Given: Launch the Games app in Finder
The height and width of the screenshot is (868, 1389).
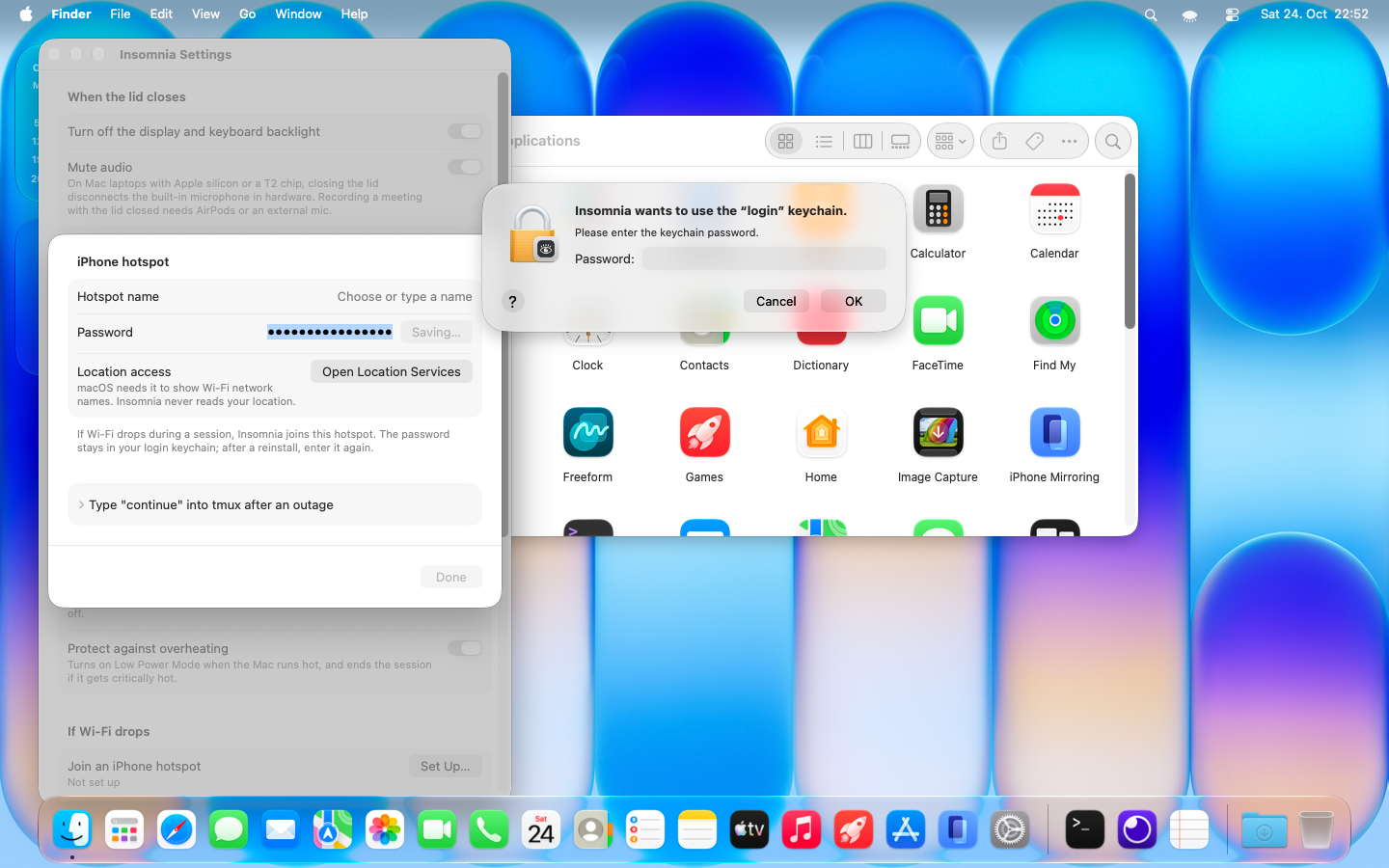Looking at the screenshot, I should (704, 433).
